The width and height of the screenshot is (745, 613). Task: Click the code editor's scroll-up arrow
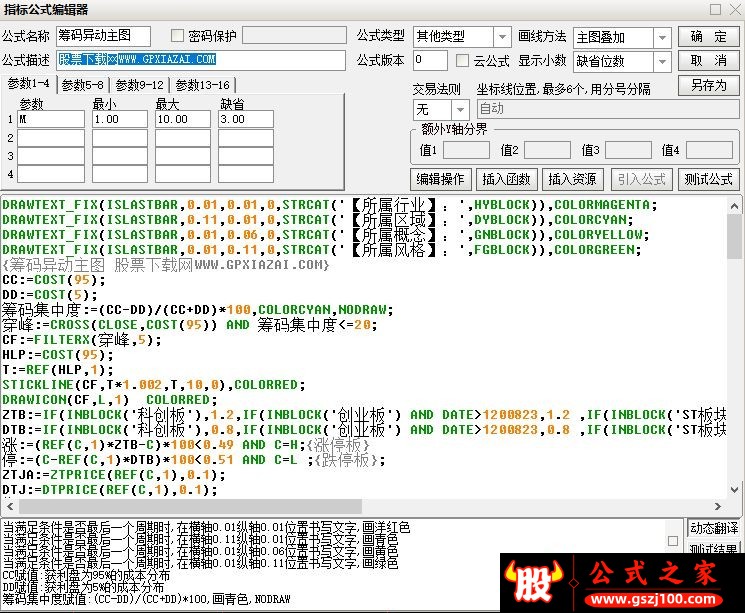735,205
